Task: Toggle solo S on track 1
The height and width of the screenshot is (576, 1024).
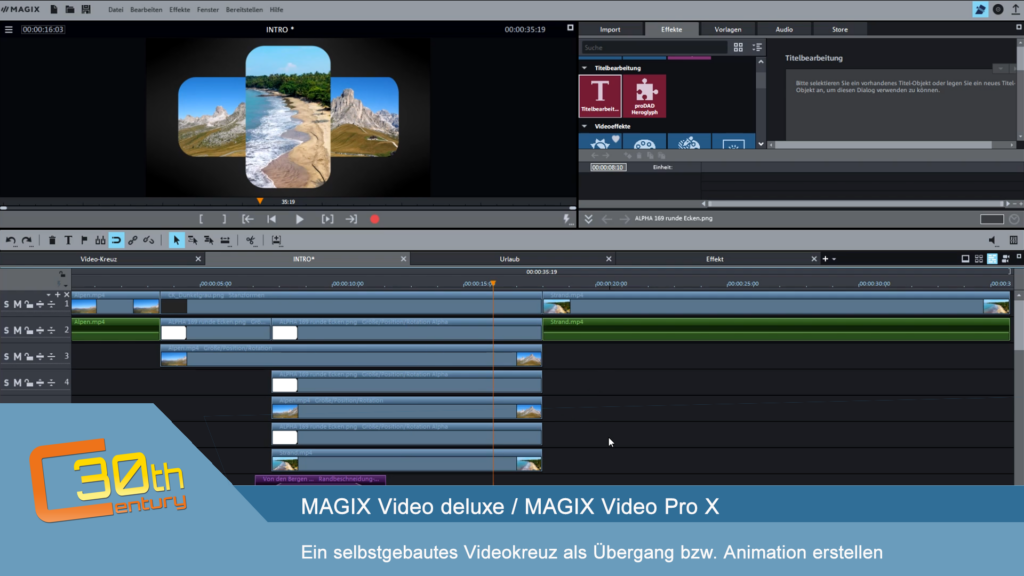Action: (7, 304)
